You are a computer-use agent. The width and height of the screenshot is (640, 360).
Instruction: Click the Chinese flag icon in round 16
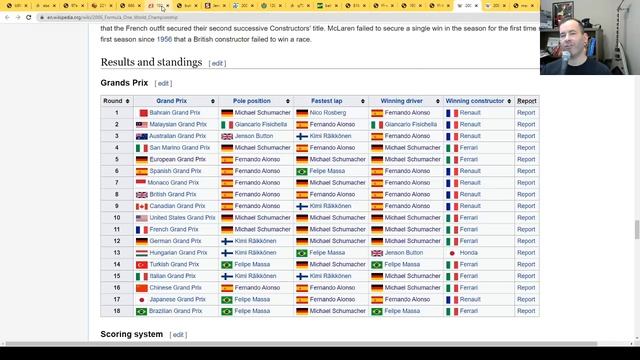[x=142, y=288]
